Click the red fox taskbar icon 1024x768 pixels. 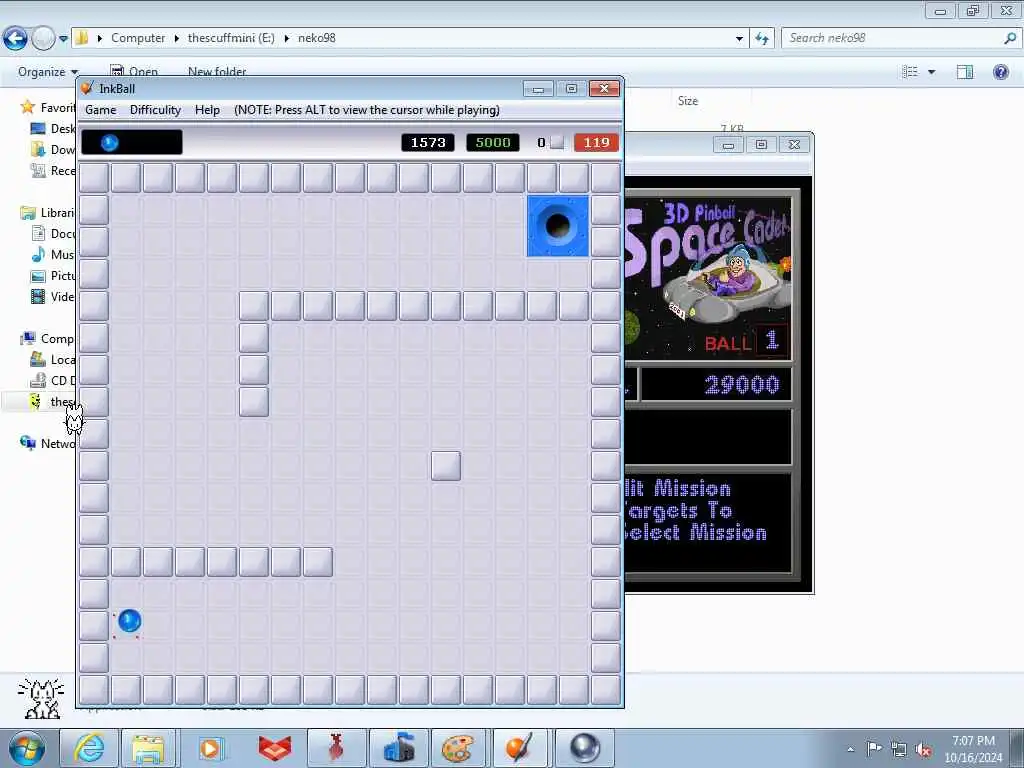(x=274, y=748)
